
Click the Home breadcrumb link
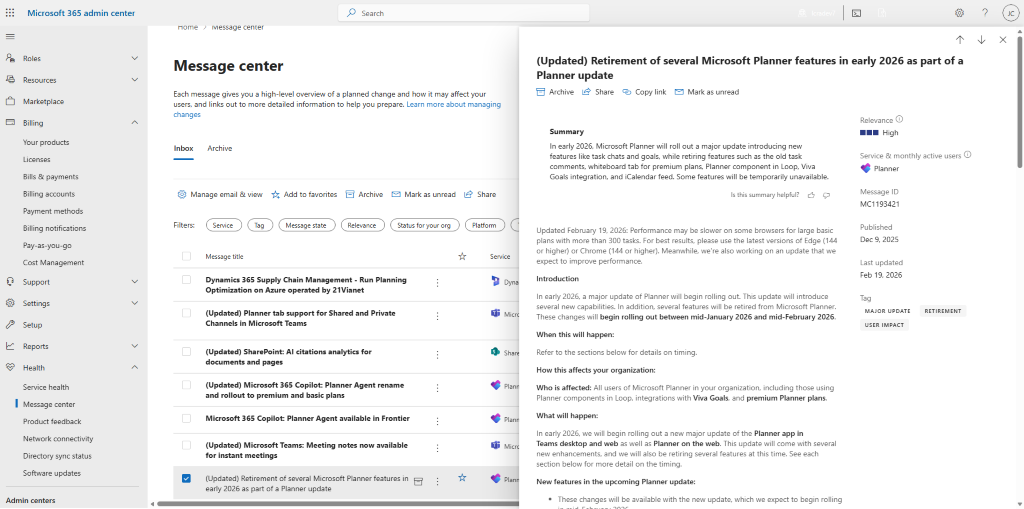tap(188, 27)
